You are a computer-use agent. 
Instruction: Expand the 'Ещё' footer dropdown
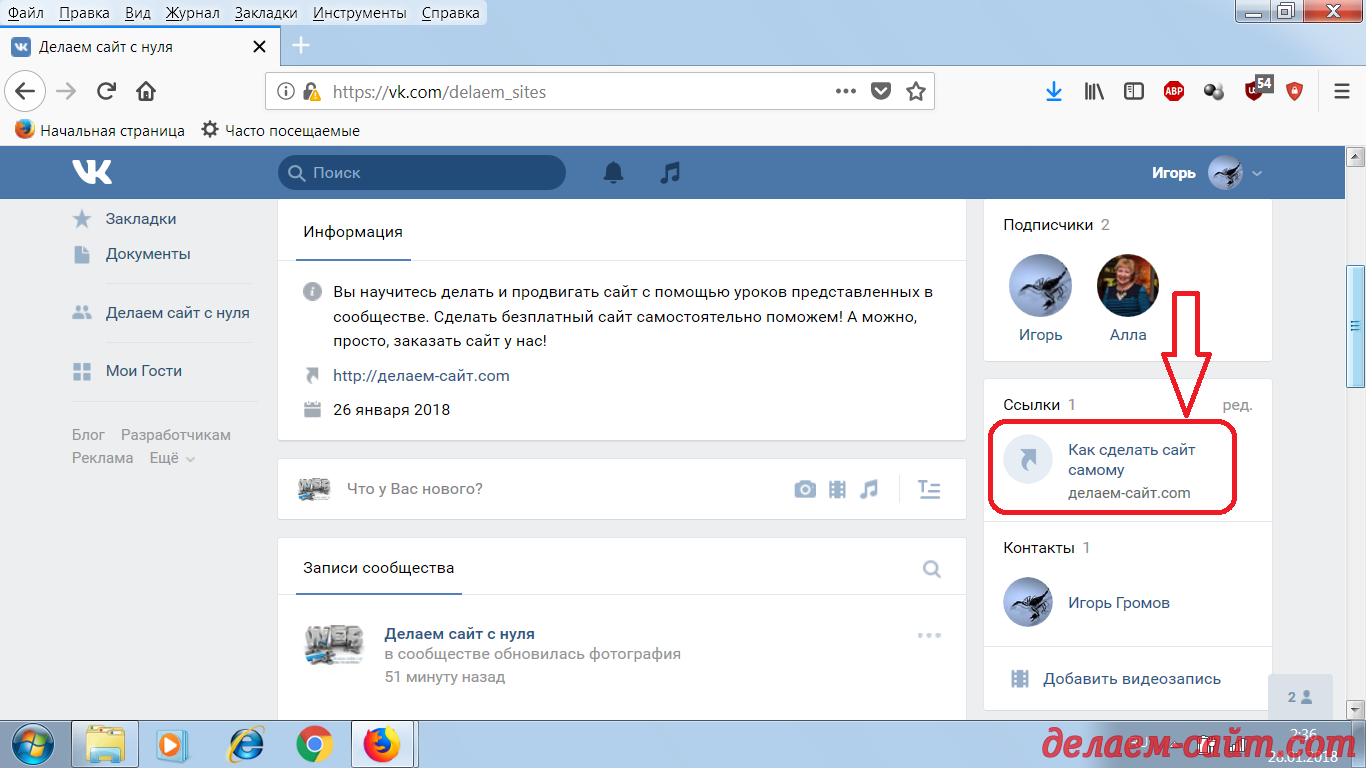click(x=173, y=458)
